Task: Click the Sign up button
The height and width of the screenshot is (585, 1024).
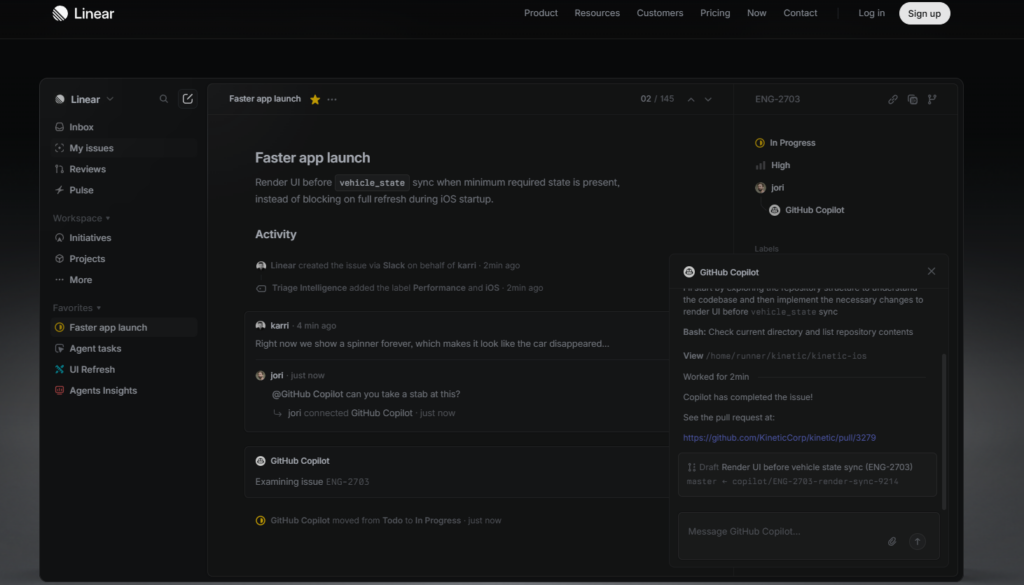Action: [924, 13]
